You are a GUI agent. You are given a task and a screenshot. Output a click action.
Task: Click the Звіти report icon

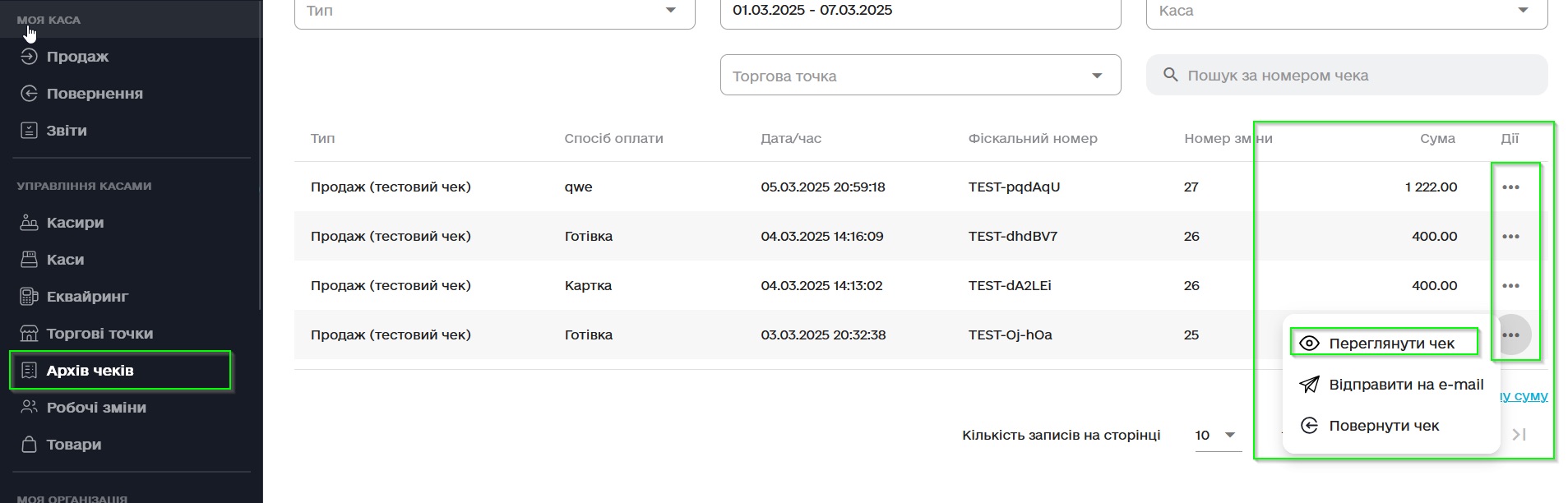click(x=29, y=131)
